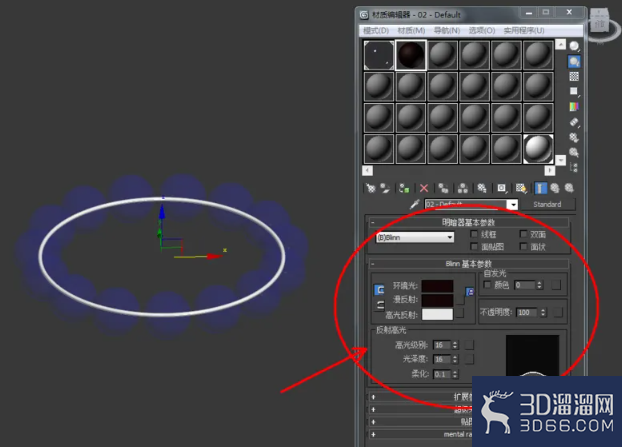This screenshot has width=622, height=447.
Task: Click the ViewCube in the viewport corner
Action: click(x=600, y=22)
